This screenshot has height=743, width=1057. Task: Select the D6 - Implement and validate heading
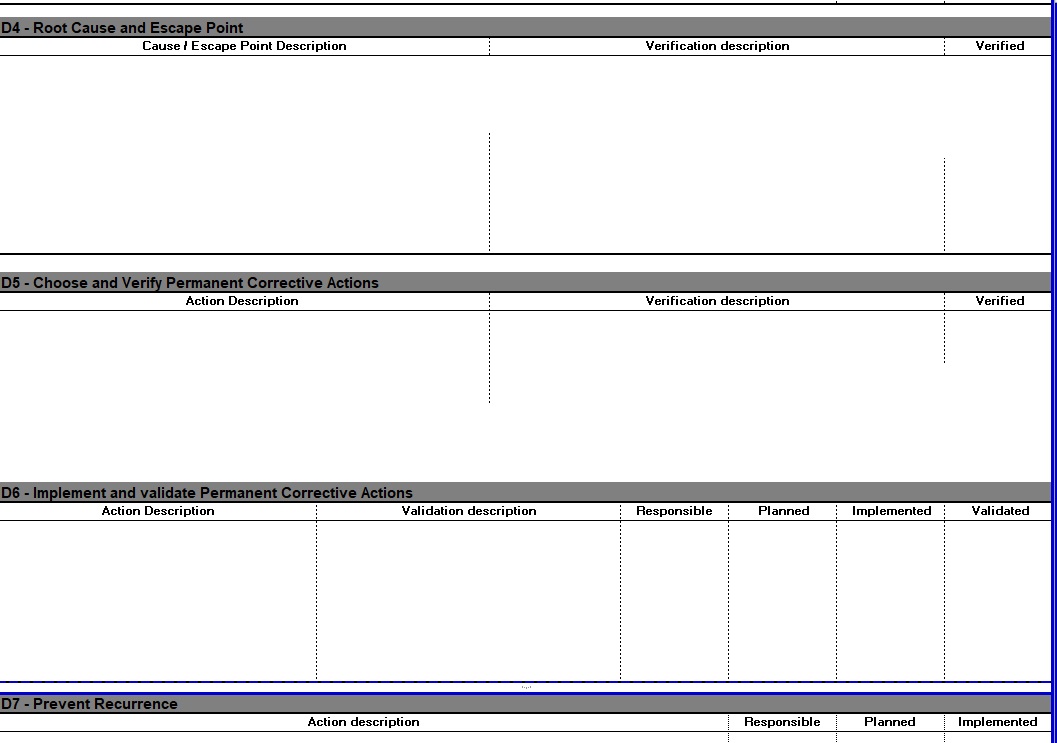pos(206,493)
